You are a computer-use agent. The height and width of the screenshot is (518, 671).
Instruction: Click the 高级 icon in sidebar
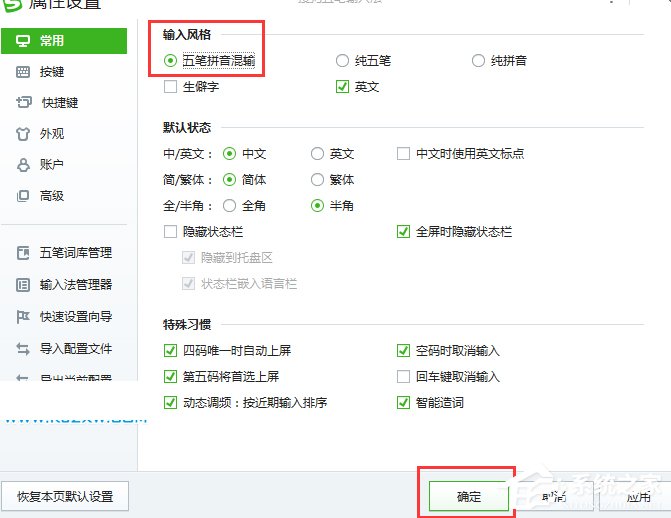(x=23, y=196)
